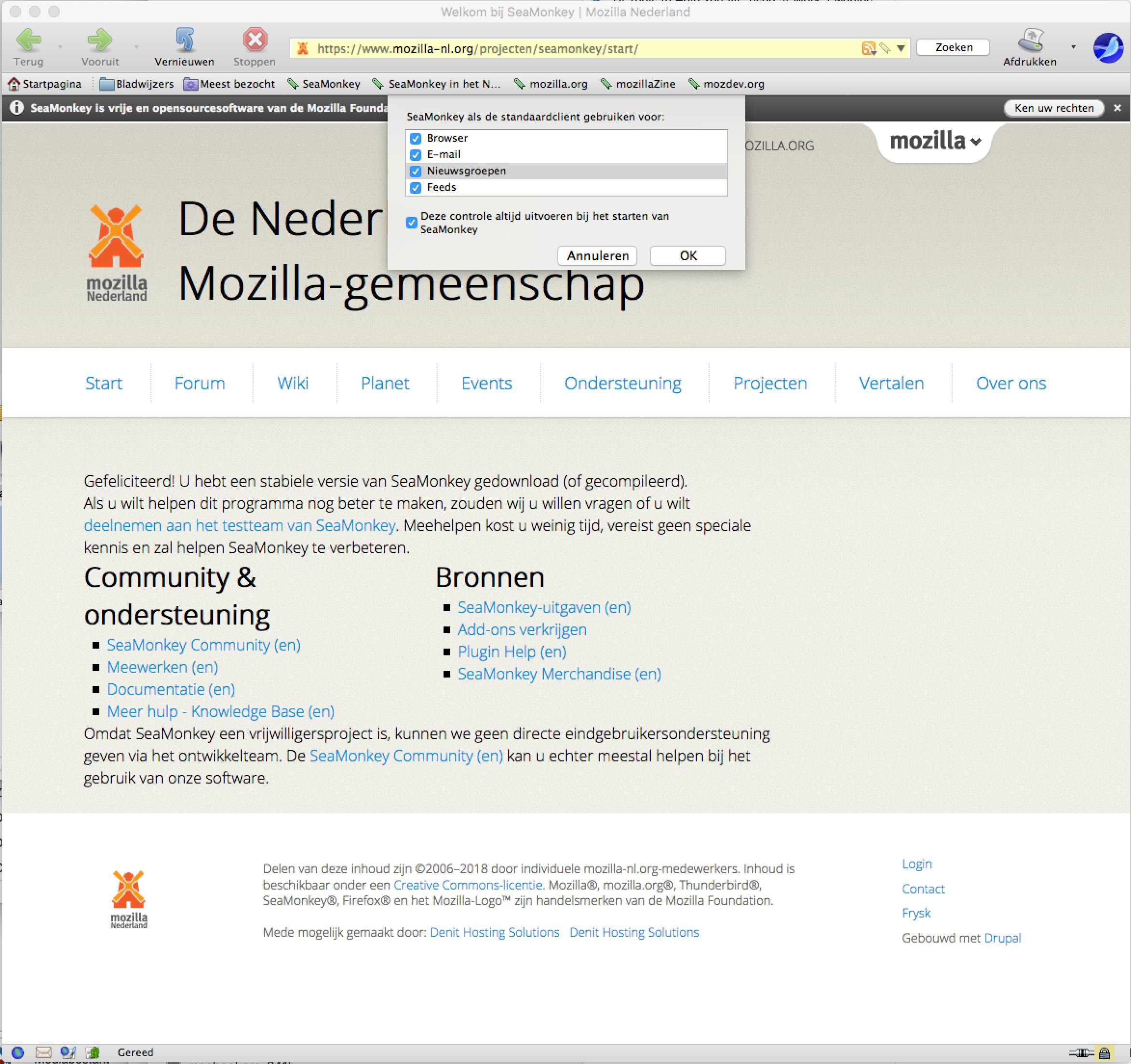Open the Terug back history dropdown
Viewport: 1131px width, 1064px height.
click(60, 47)
